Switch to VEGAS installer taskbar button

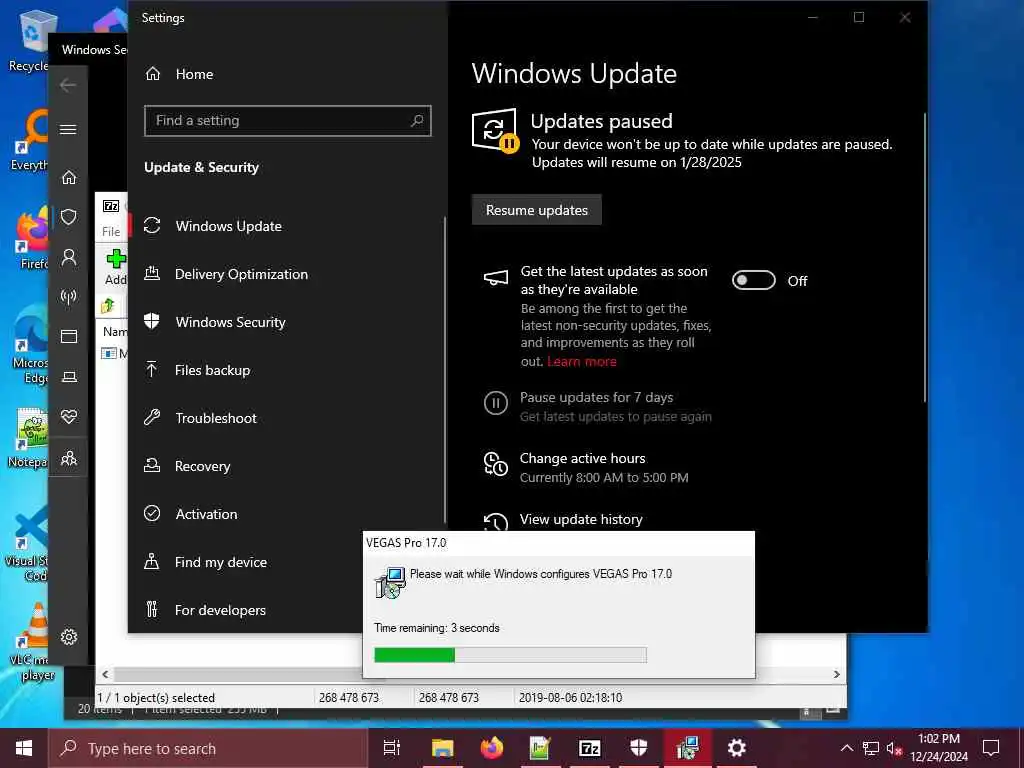[x=688, y=748]
